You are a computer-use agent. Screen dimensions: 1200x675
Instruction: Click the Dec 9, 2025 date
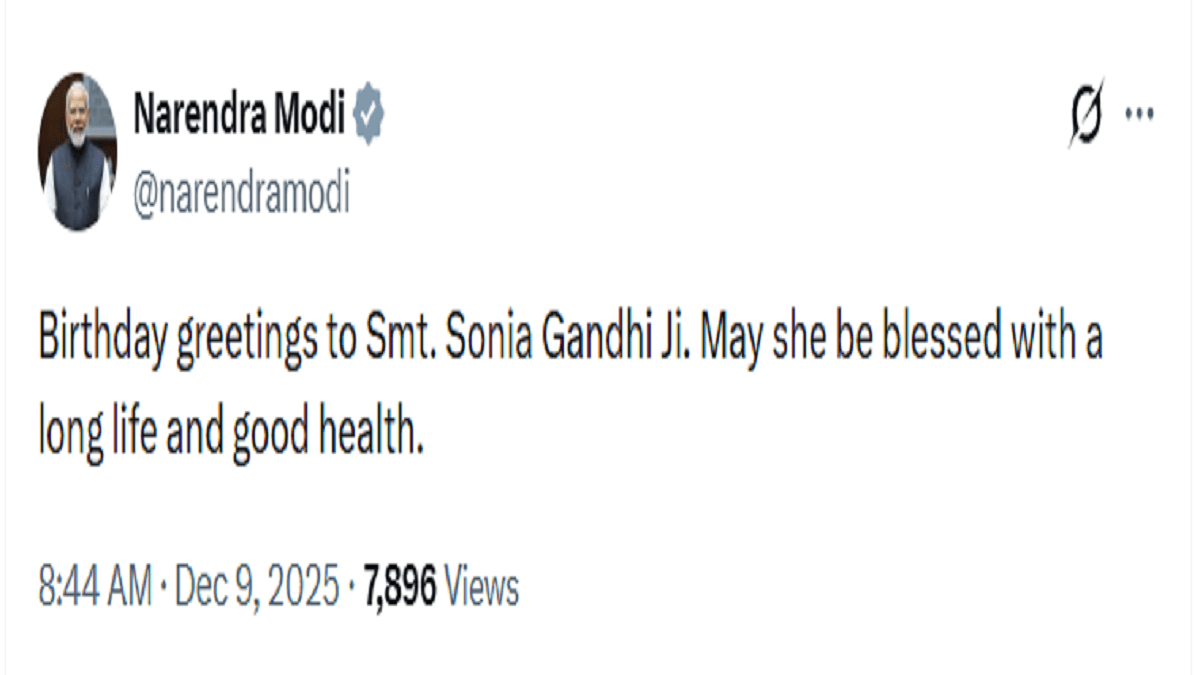[x=257, y=588]
